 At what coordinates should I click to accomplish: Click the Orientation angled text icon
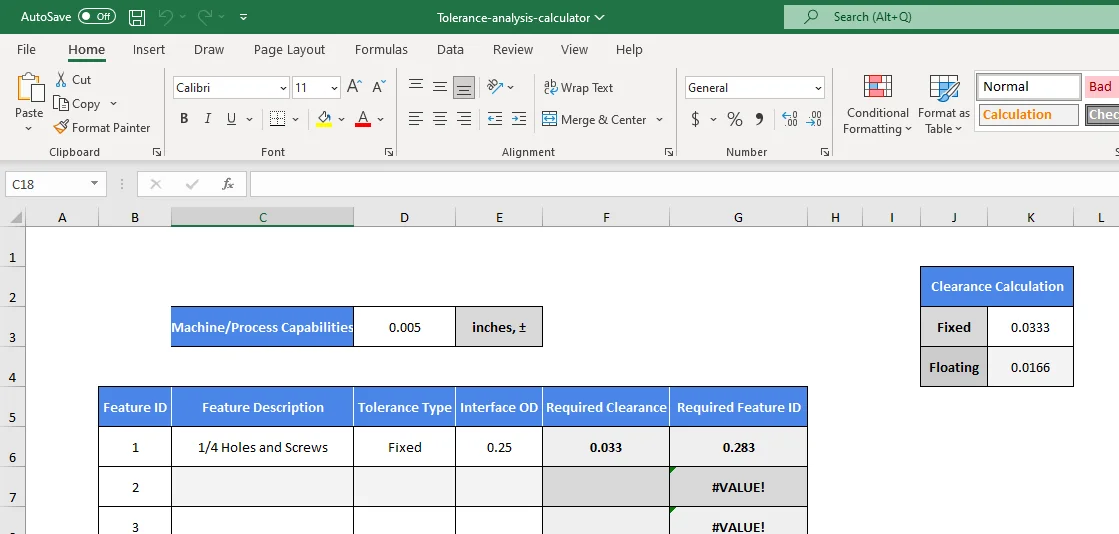[495, 87]
